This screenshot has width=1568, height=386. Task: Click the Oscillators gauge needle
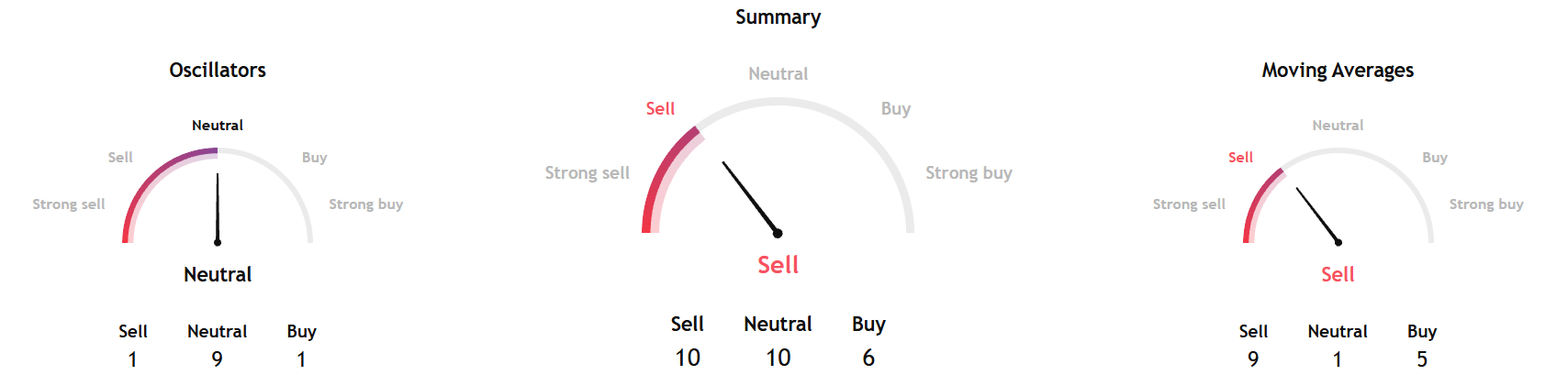(x=218, y=208)
